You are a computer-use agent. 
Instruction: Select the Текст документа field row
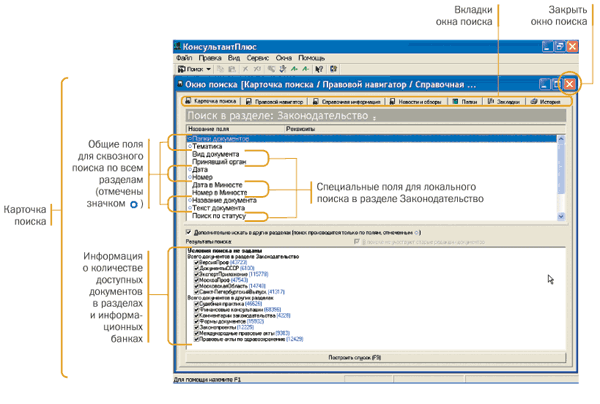(372, 208)
